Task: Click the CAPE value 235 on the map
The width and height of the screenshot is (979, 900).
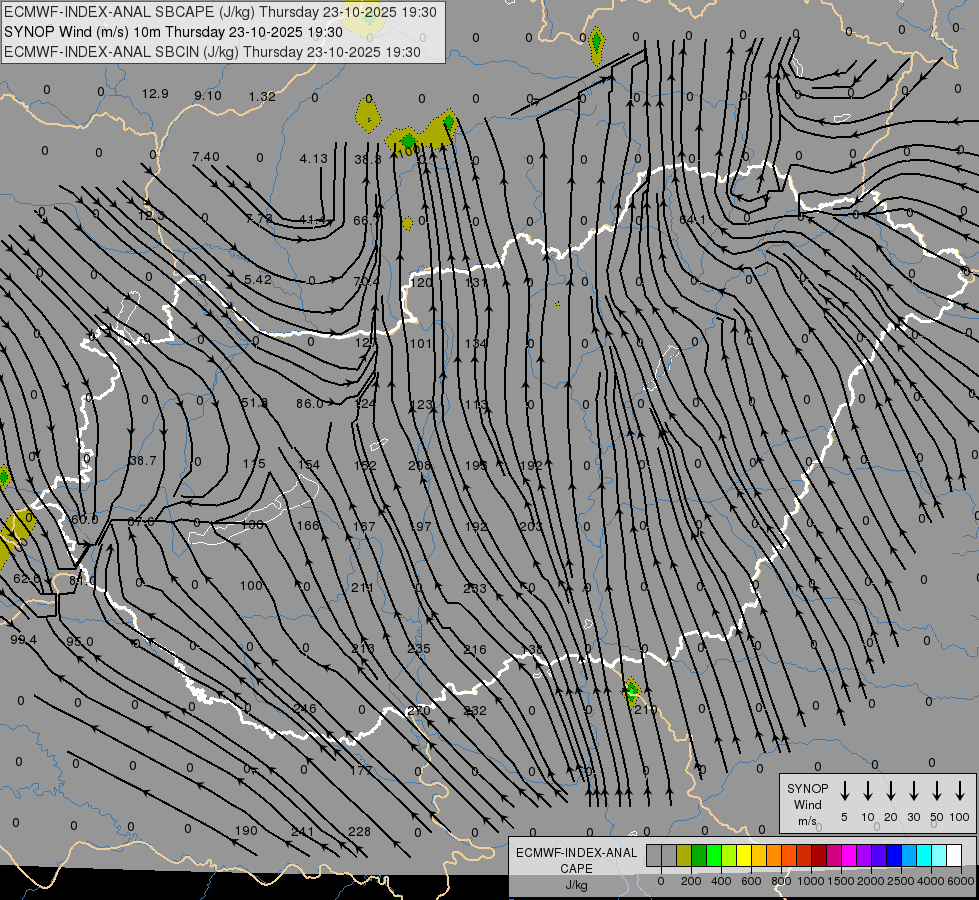Action: click(x=418, y=648)
